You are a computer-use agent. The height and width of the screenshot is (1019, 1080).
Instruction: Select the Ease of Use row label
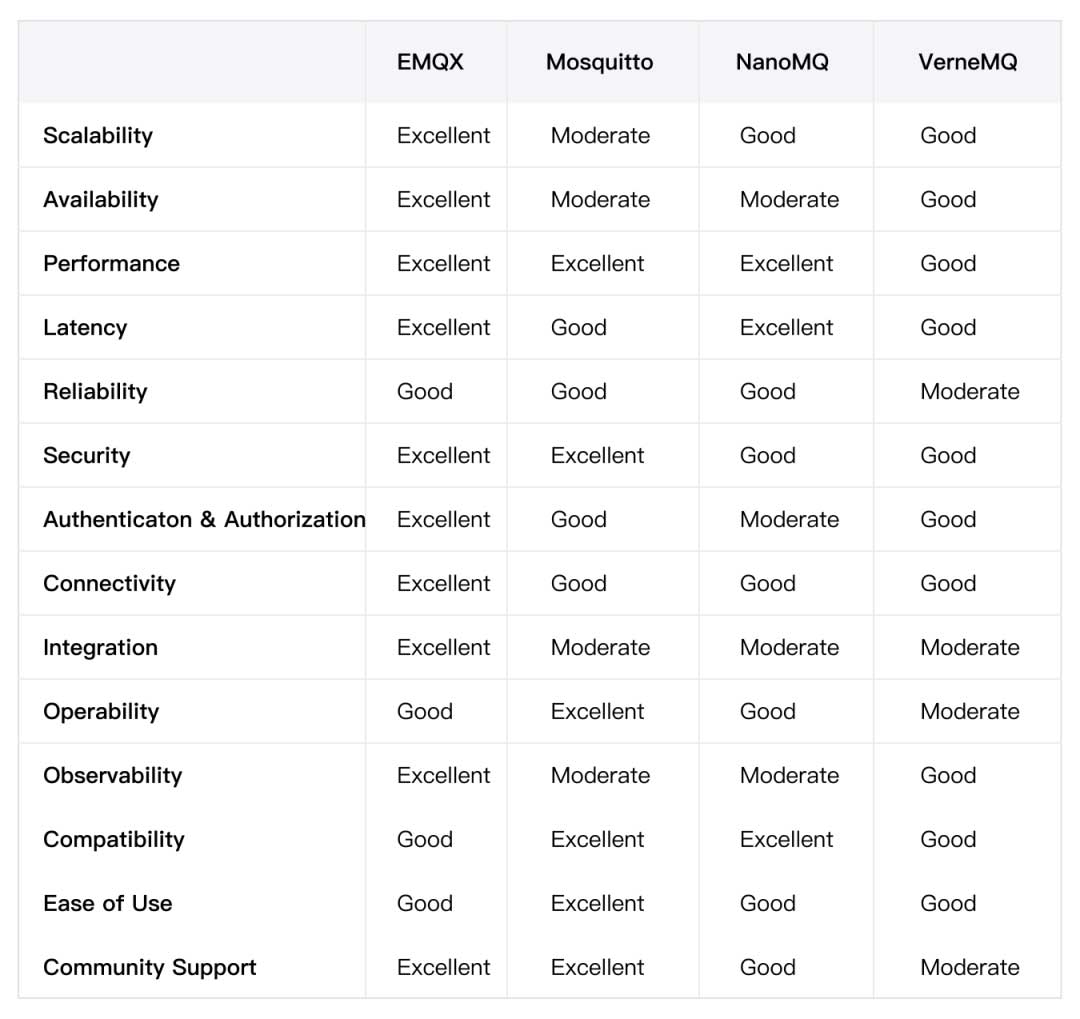tap(107, 903)
